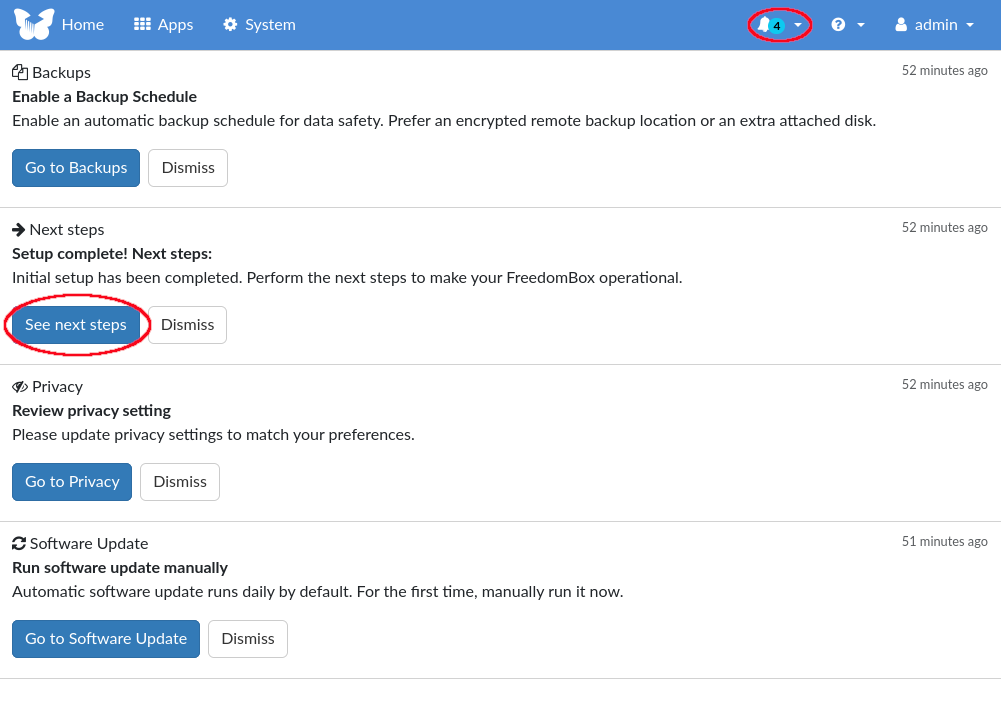Click the help question mark icon

[x=838, y=25]
